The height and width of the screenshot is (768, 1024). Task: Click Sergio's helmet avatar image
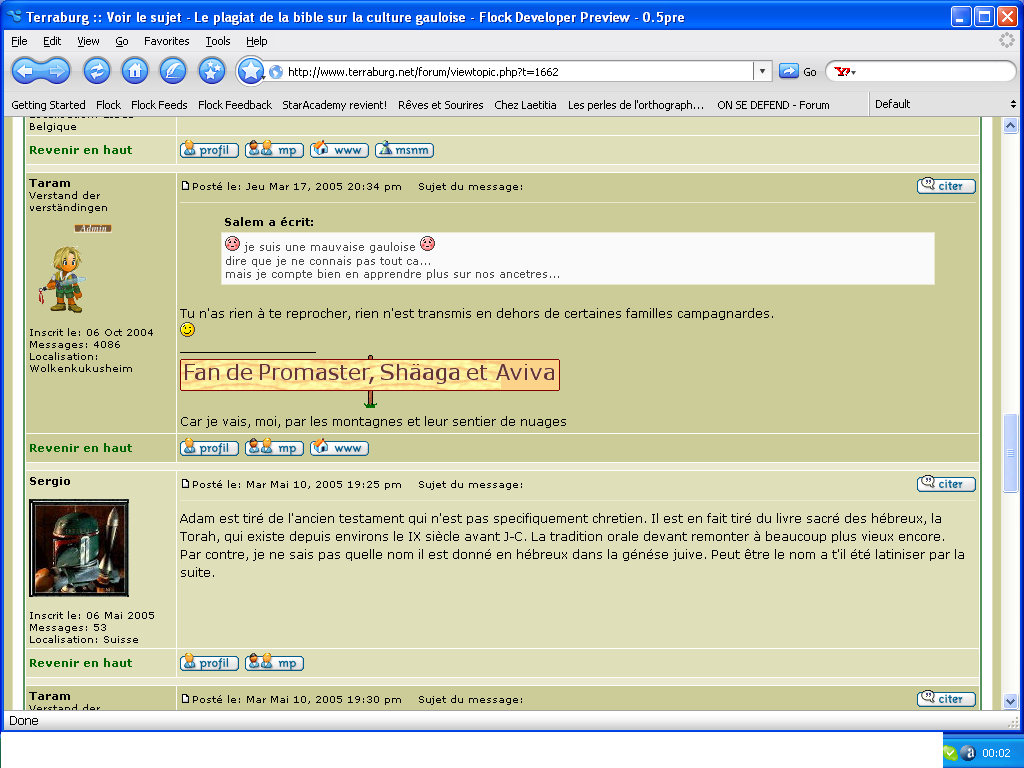point(79,548)
